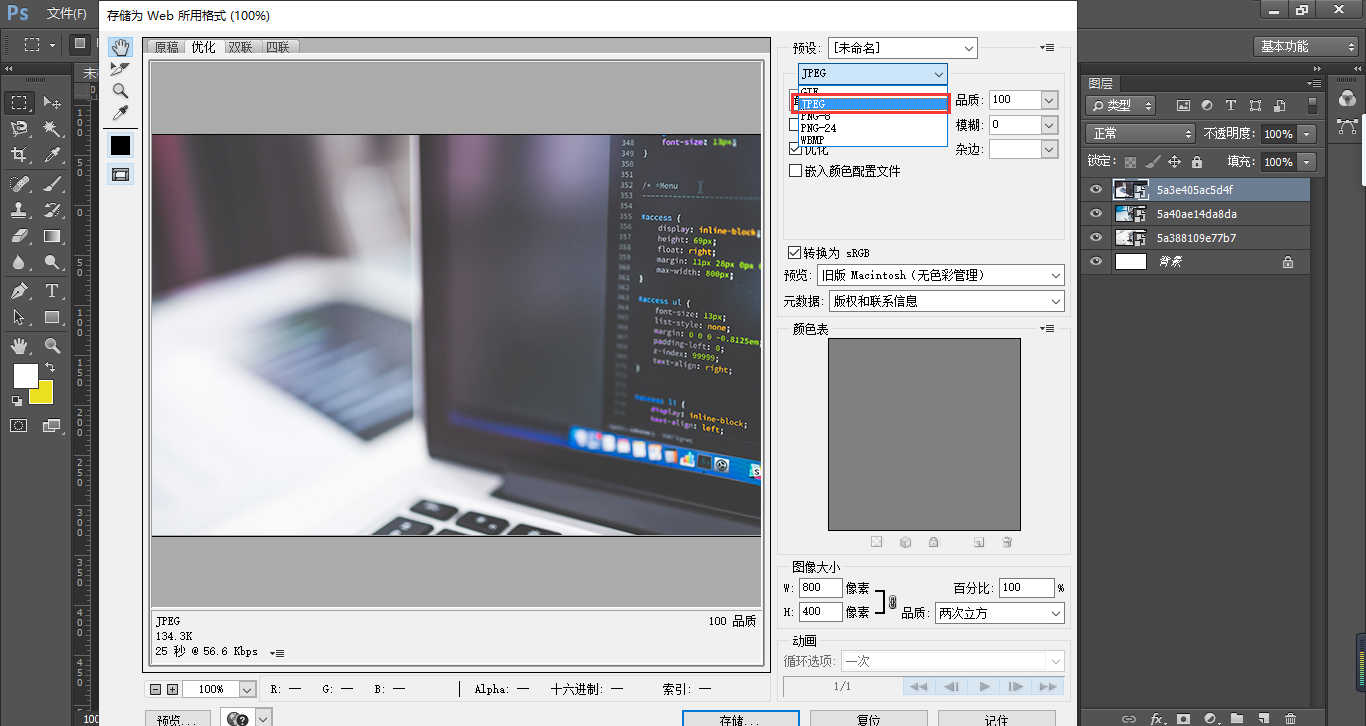Select the Rectangular Marquee tool in Photoshop toolbar

[x=19, y=103]
